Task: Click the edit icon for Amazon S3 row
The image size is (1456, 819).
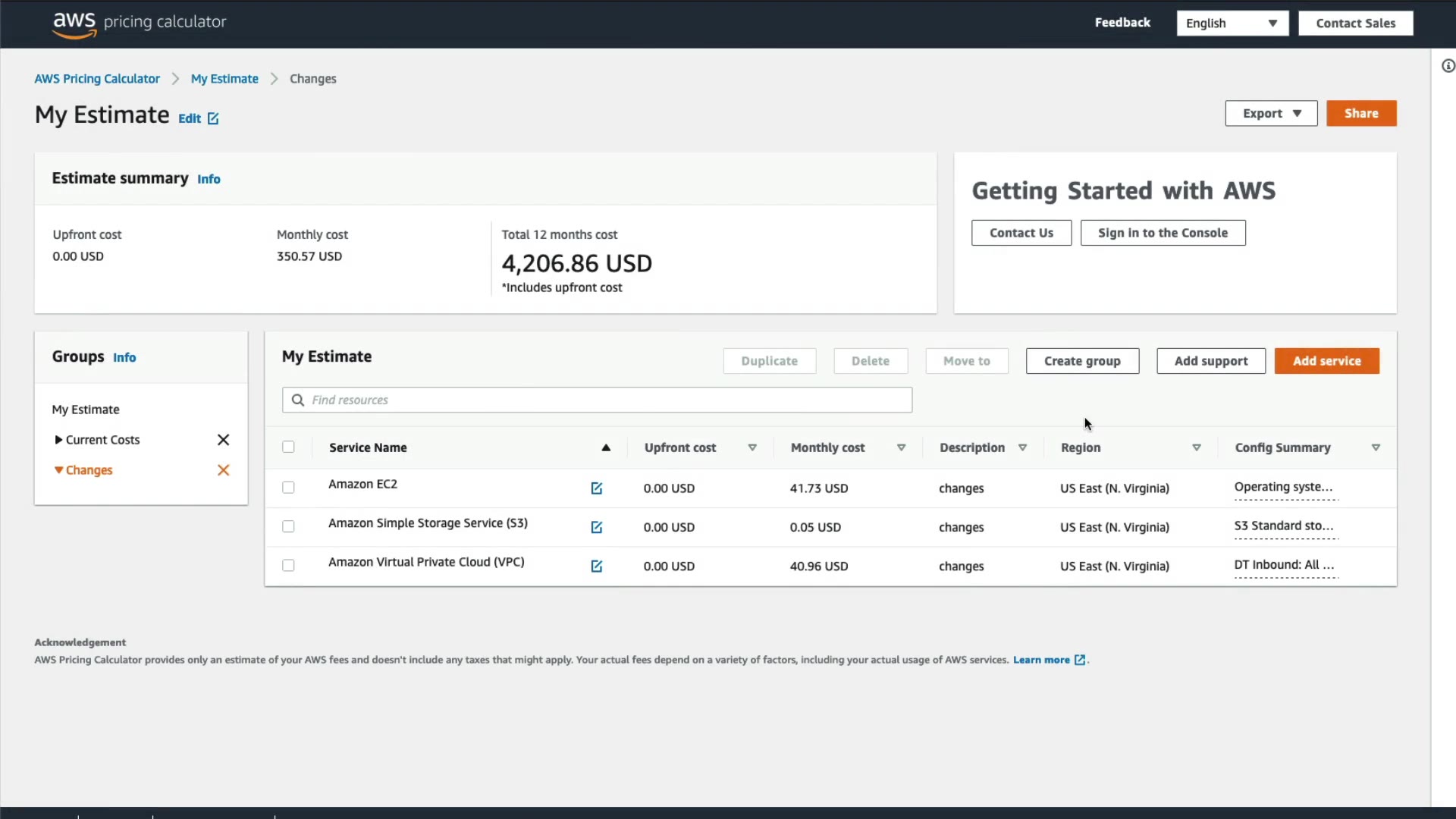Action: 597,527
